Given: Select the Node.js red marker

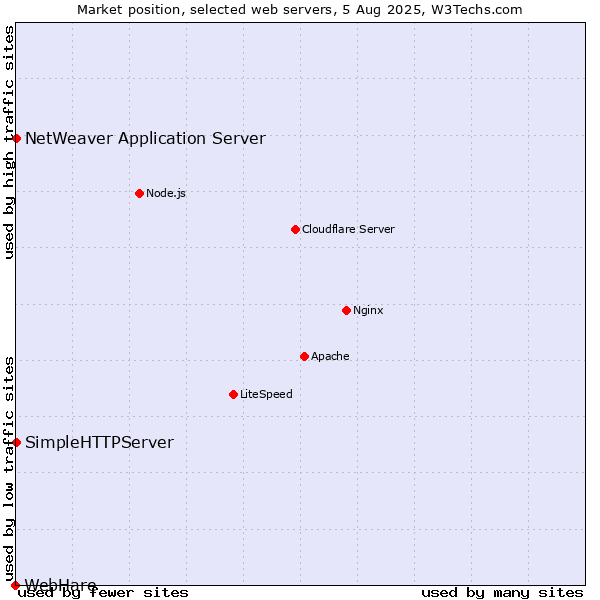Looking at the screenshot, I should click(x=140, y=194).
